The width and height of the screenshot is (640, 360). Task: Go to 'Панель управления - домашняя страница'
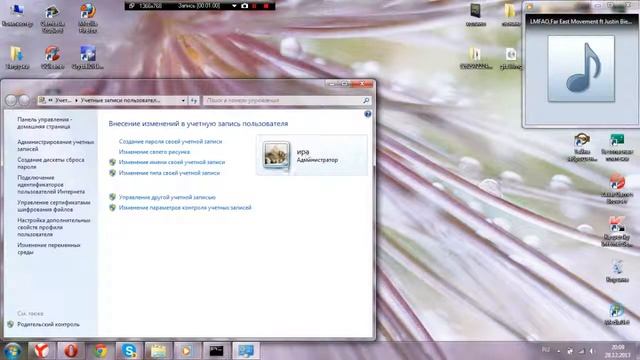(44, 123)
